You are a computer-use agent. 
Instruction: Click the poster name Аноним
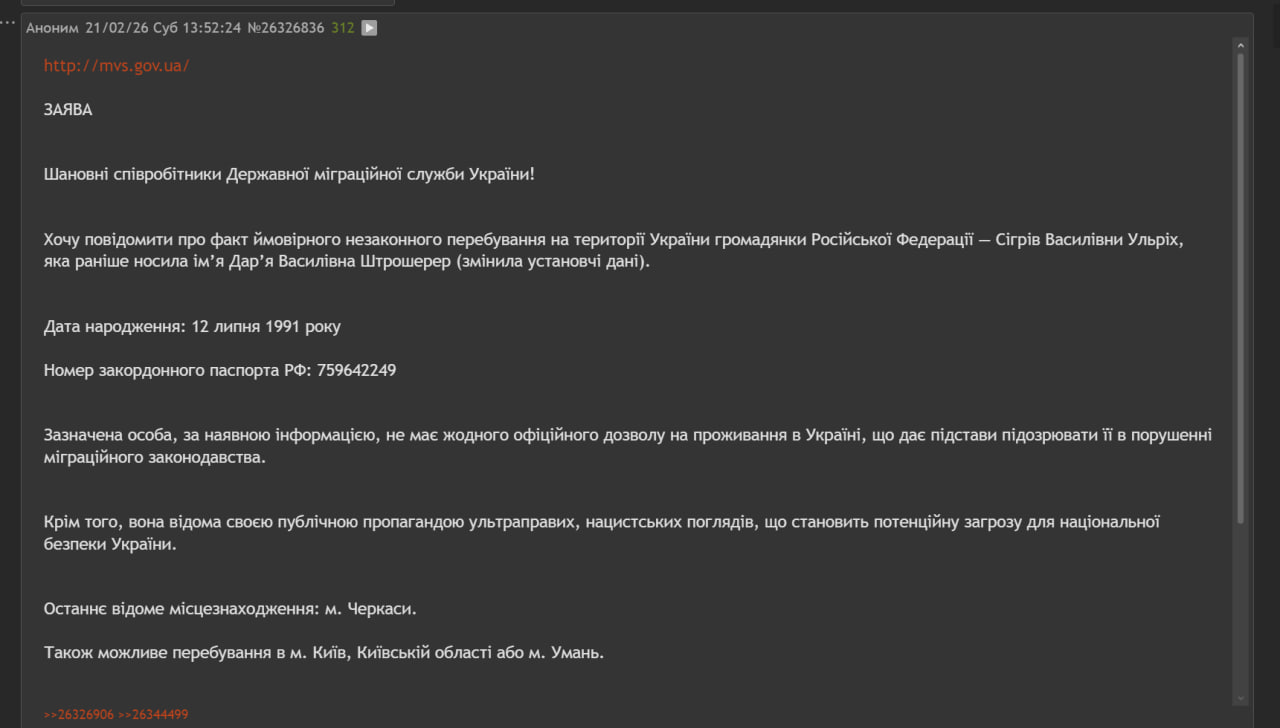coord(52,28)
